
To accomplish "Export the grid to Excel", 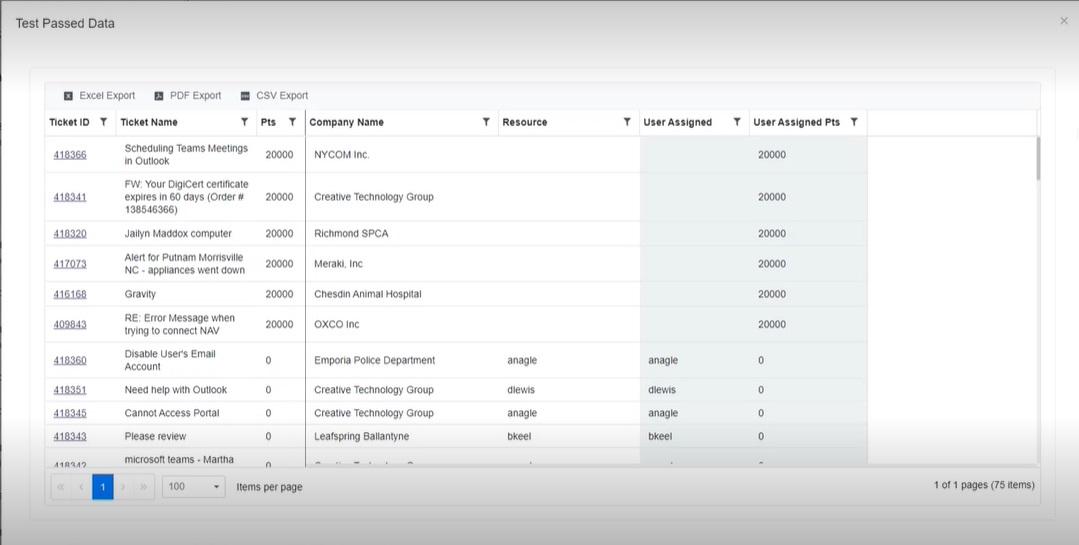I will coord(99,96).
